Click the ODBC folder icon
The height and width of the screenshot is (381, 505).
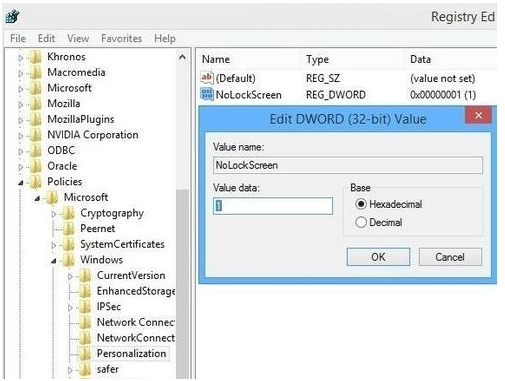click(x=35, y=151)
